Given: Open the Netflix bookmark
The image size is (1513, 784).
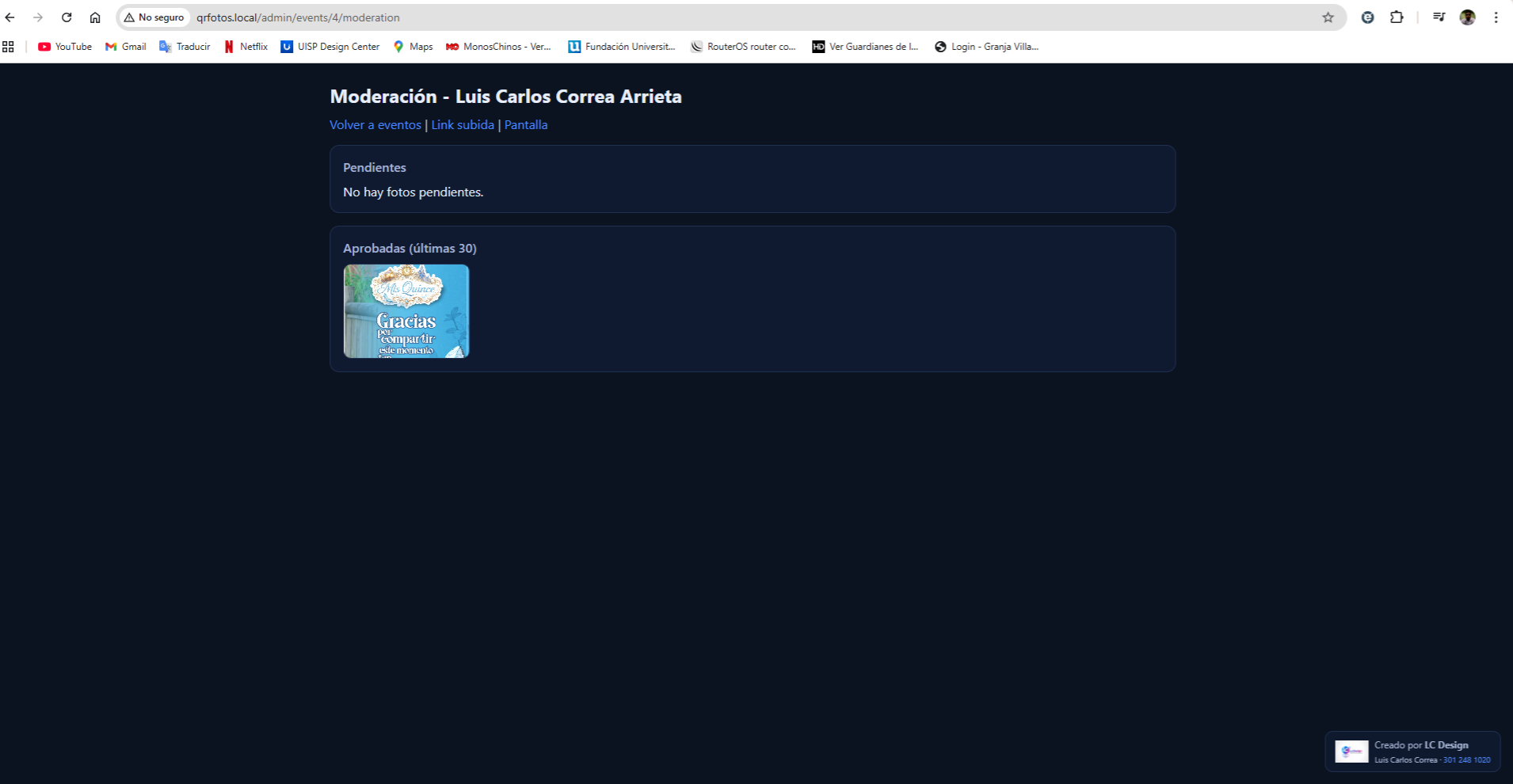Looking at the screenshot, I should (x=246, y=47).
